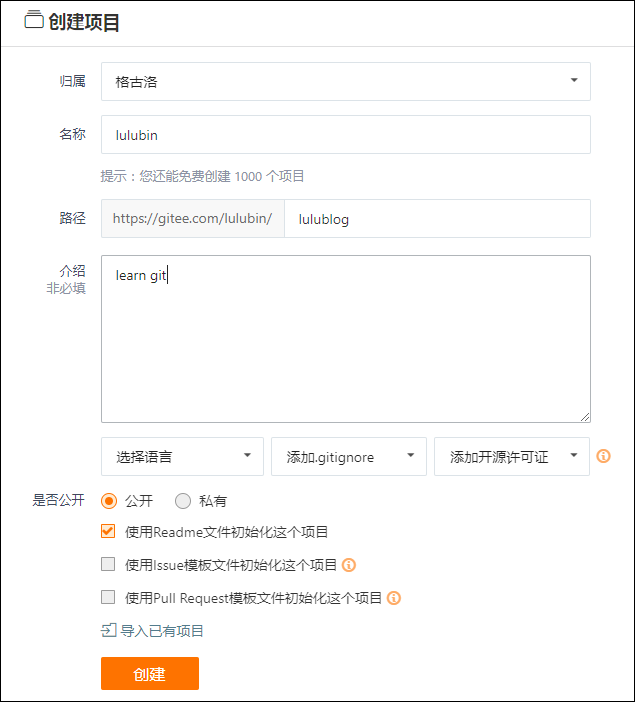The width and height of the screenshot is (635, 702).
Task: Open the 选择语言 dropdown
Action: pyautogui.click(x=182, y=457)
